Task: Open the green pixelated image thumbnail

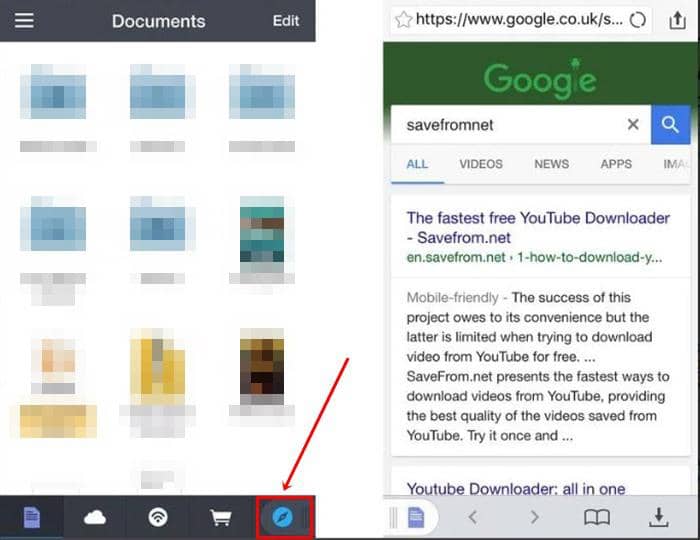Action: [262, 234]
